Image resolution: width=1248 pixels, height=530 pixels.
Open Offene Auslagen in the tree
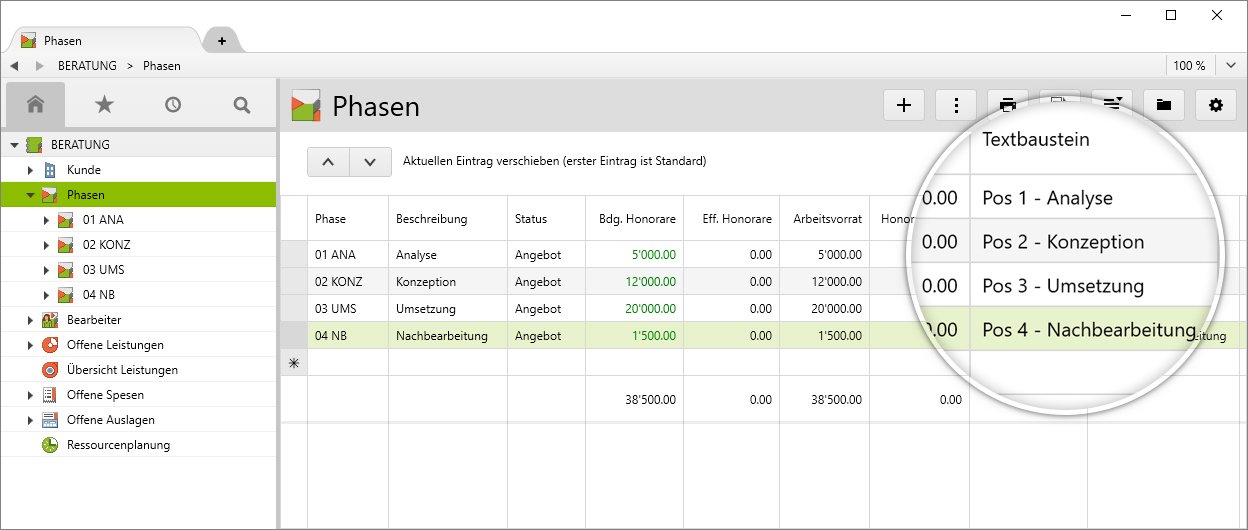tap(110, 420)
